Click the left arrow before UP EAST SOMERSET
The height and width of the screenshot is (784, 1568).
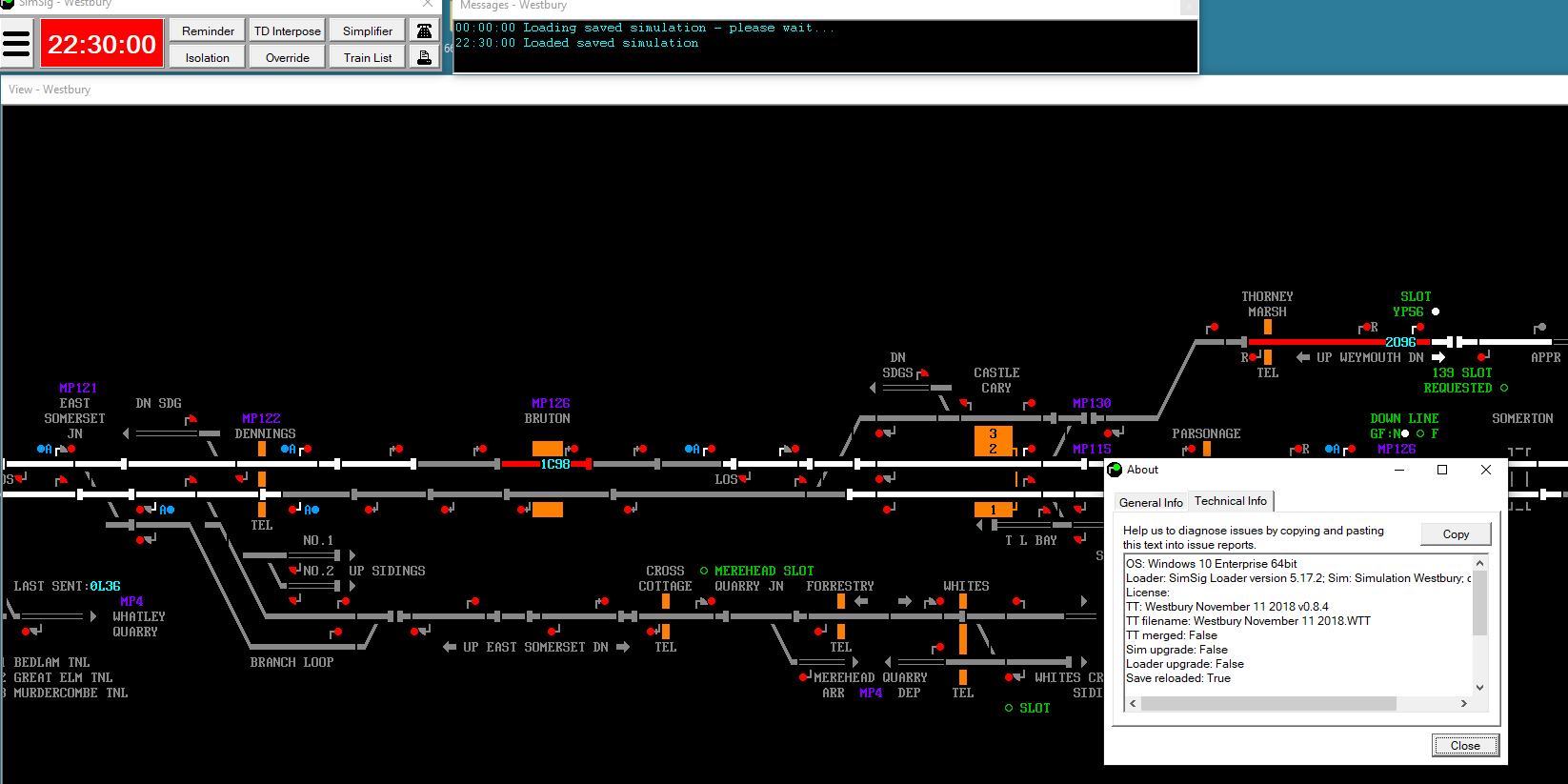point(450,647)
